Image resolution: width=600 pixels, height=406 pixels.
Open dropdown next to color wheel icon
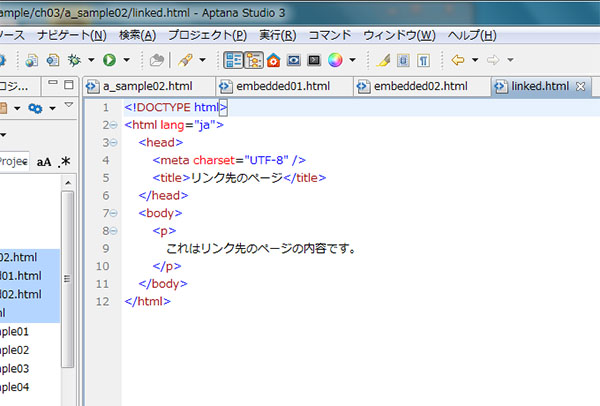352,60
